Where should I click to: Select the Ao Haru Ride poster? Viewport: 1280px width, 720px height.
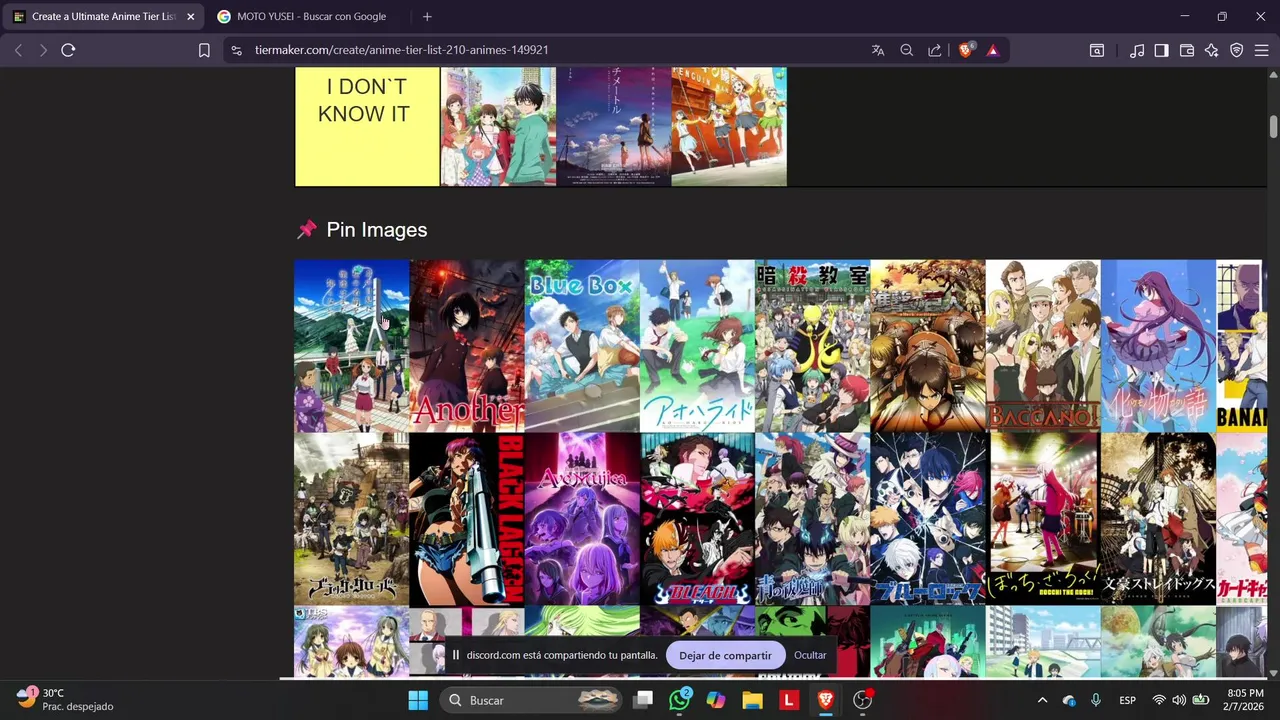(697, 346)
